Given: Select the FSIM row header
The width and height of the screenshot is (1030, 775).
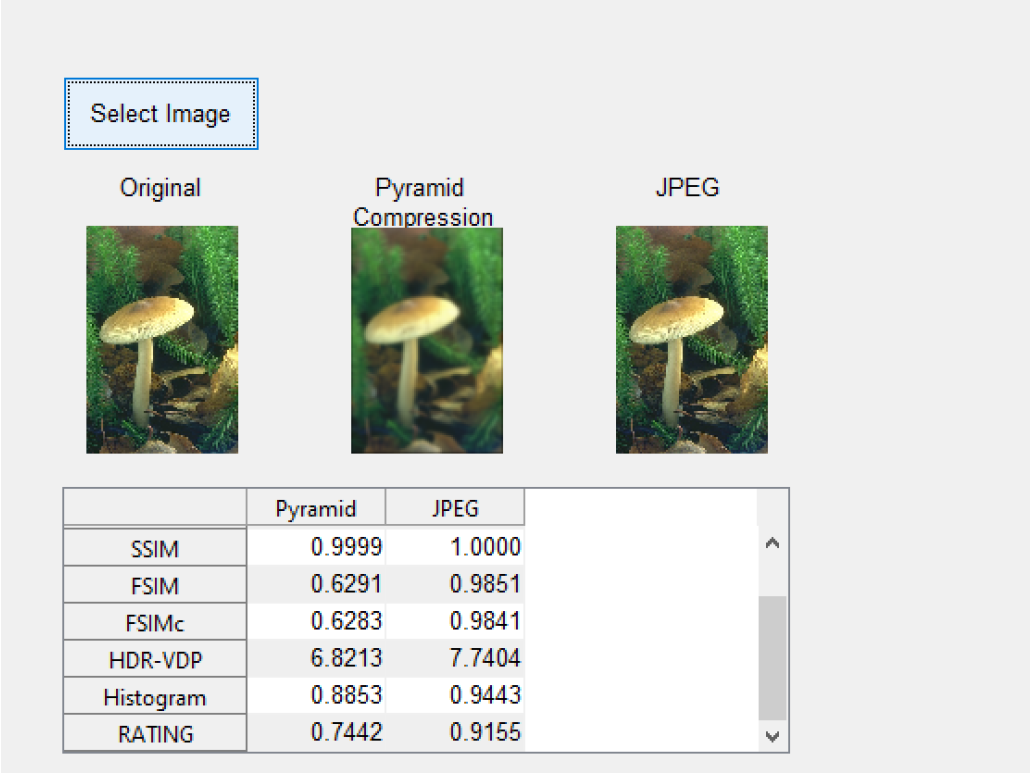Looking at the screenshot, I should (155, 585).
